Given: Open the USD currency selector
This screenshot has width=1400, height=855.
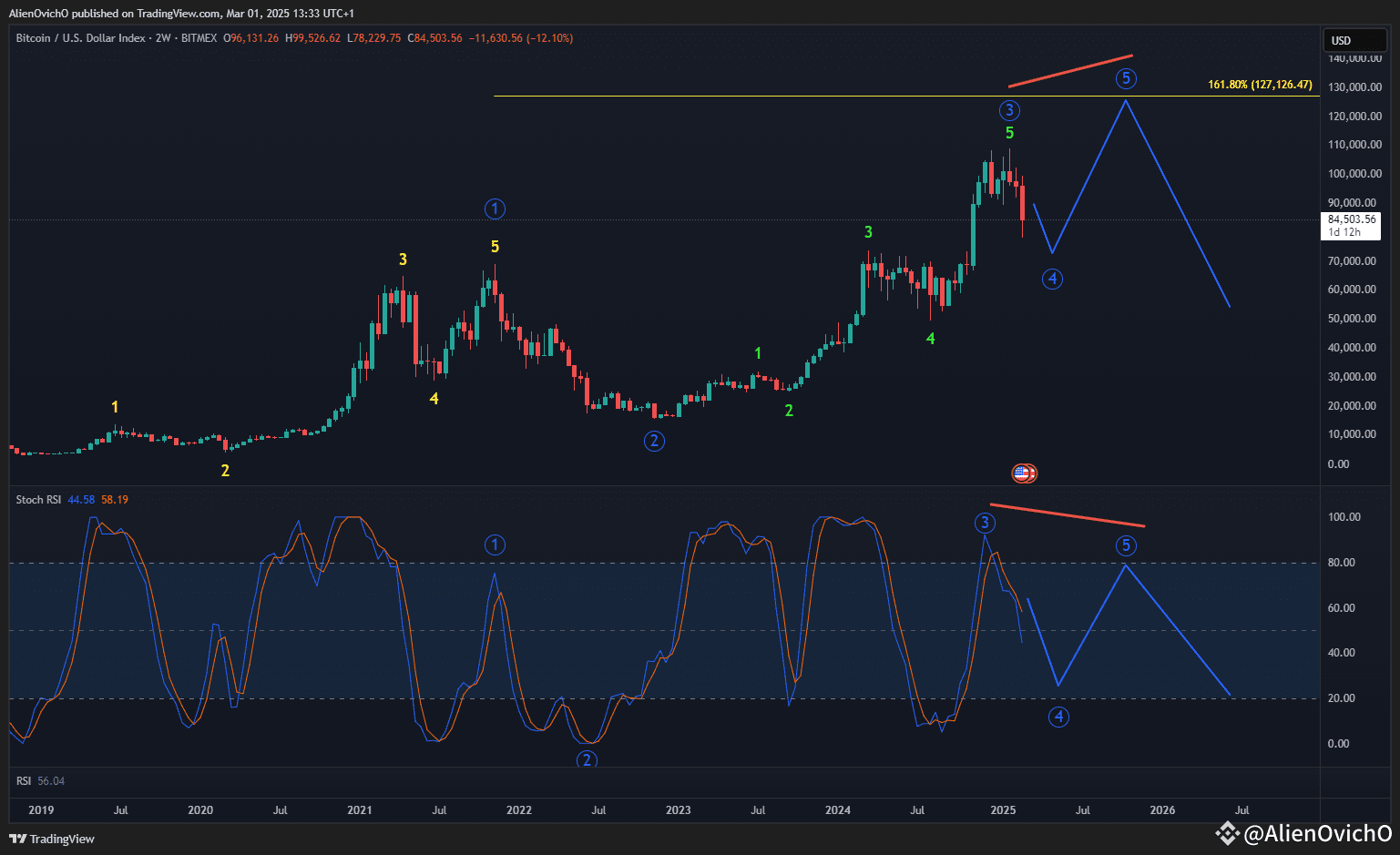Looking at the screenshot, I should click(x=1354, y=40).
